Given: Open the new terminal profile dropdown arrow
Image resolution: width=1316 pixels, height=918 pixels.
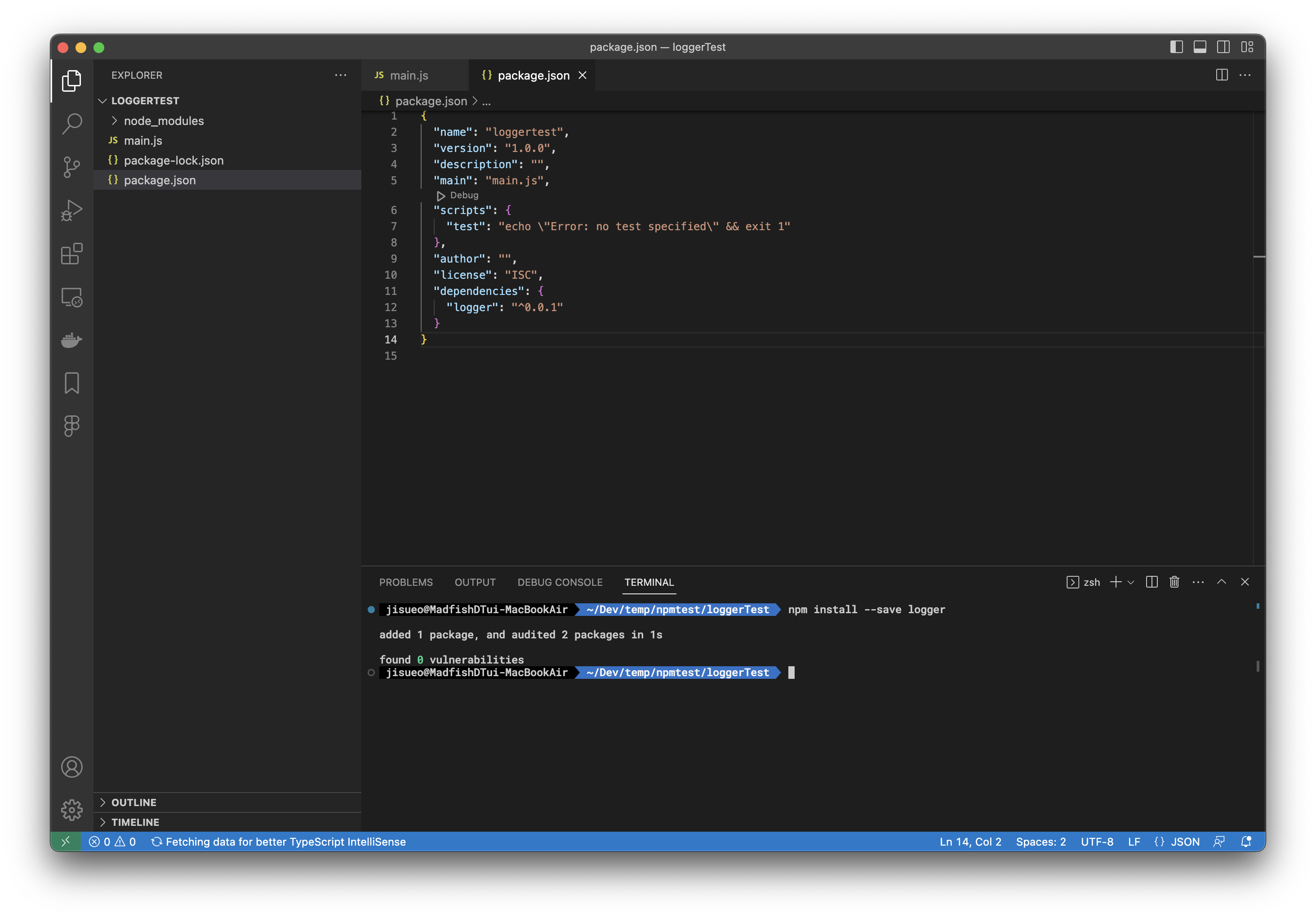Looking at the screenshot, I should [x=1131, y=582].
